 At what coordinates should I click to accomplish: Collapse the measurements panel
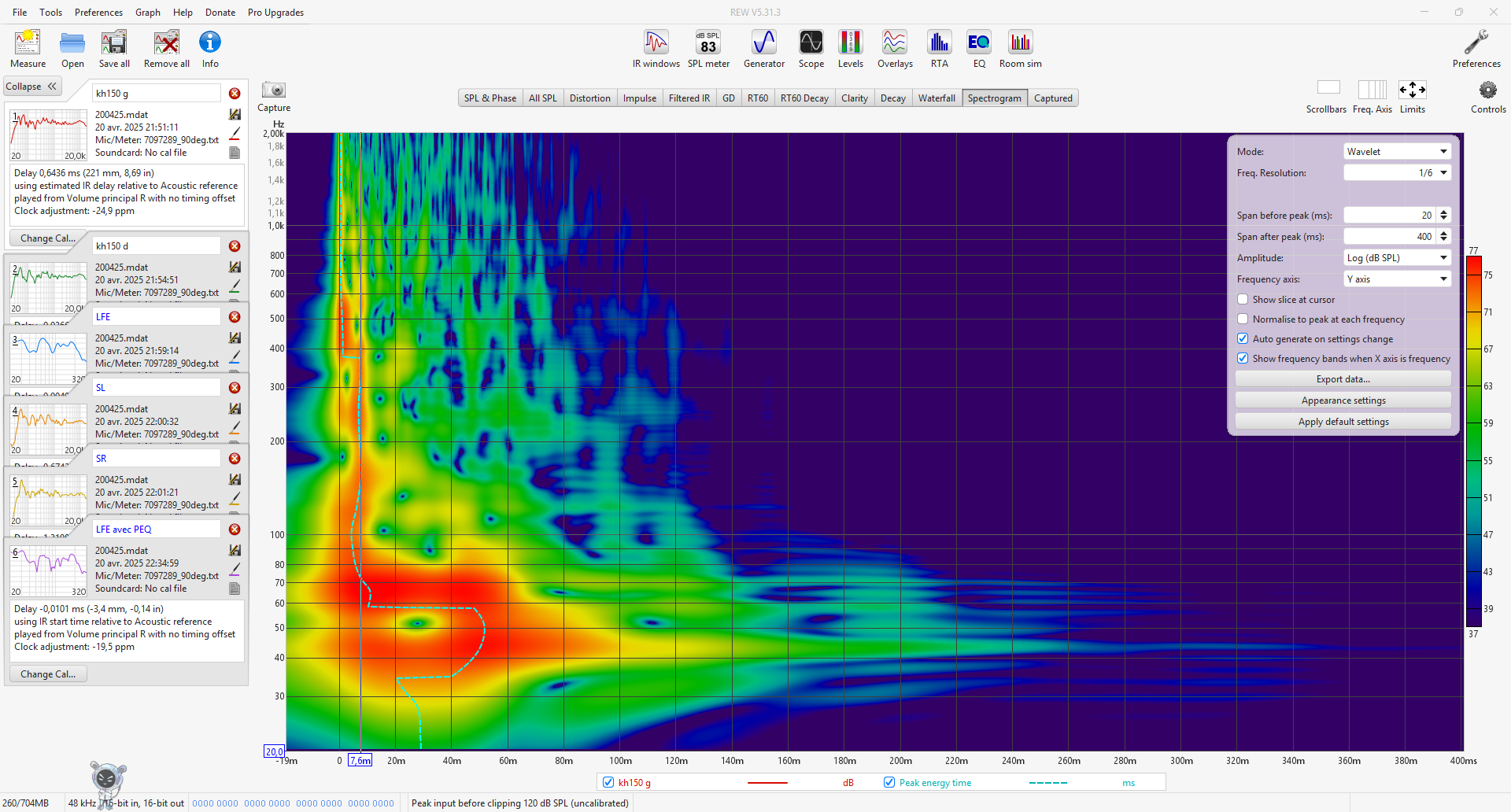click(x=32, y=87)
